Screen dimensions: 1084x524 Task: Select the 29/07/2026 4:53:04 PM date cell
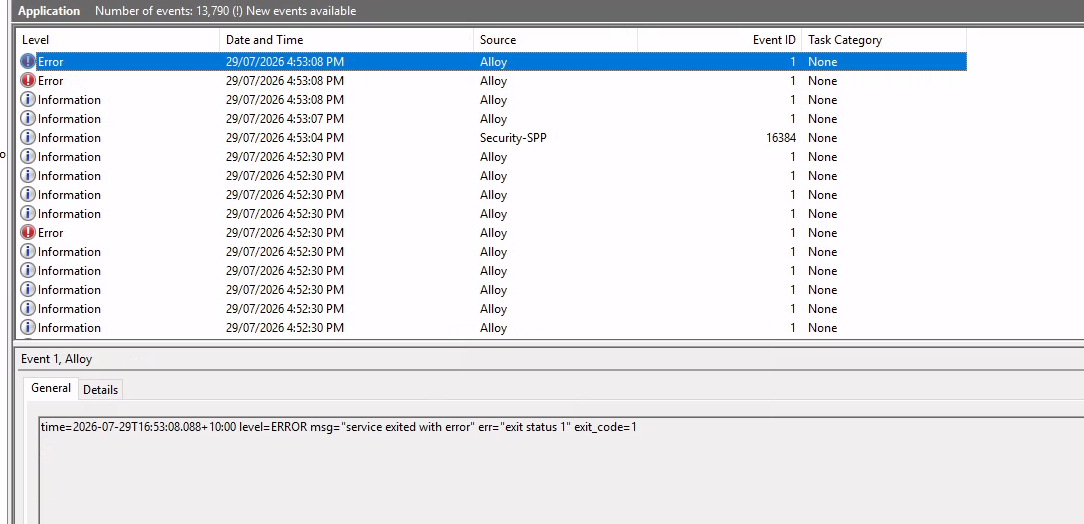(x=284, y=138)
